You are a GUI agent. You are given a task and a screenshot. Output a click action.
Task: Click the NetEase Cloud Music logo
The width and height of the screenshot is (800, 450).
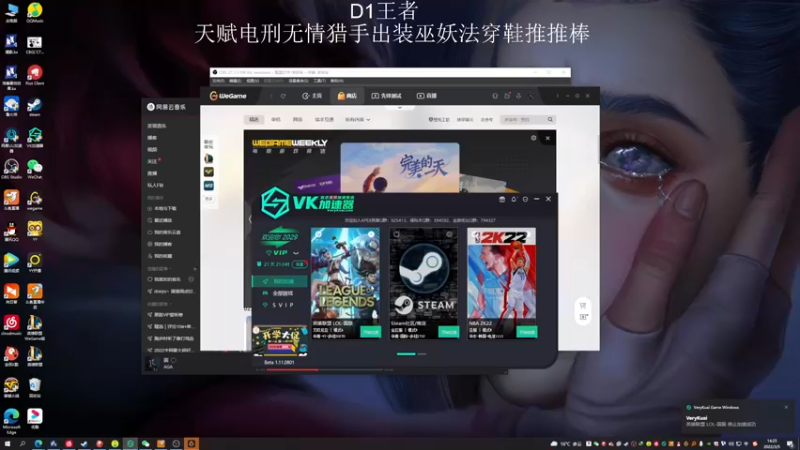(166, 107)
